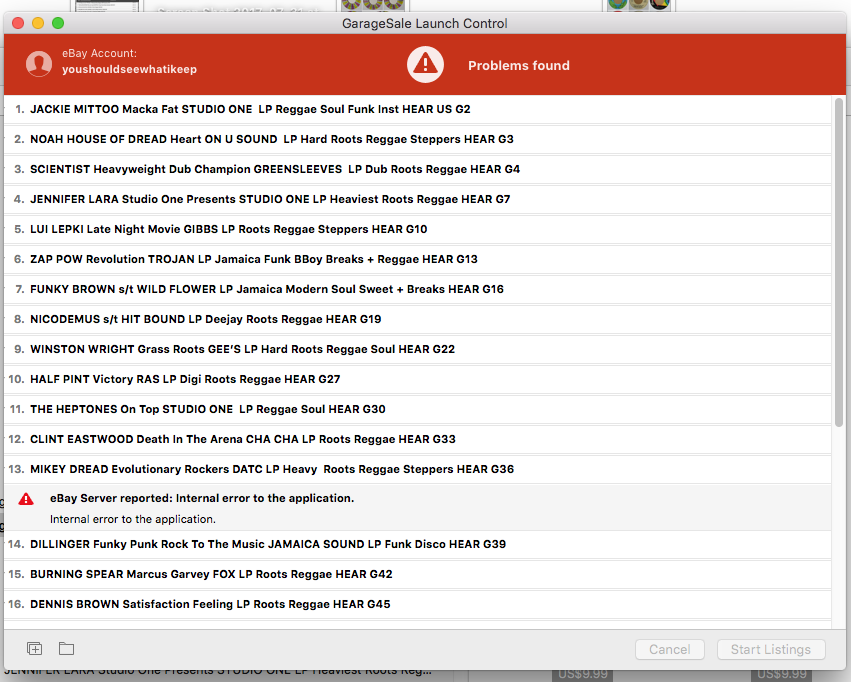Select listing NICODEMUS s/t HIT BOUND
Screen dimensions: 851x682
click(x=418, y=320)
